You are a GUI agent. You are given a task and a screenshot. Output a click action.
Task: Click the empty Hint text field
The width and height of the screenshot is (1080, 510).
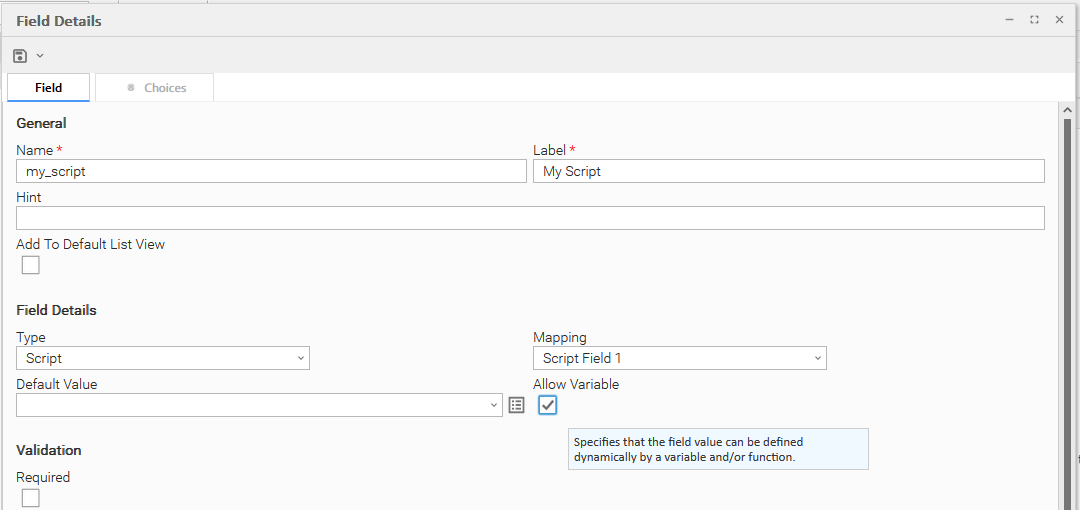(x=530, y=218)
